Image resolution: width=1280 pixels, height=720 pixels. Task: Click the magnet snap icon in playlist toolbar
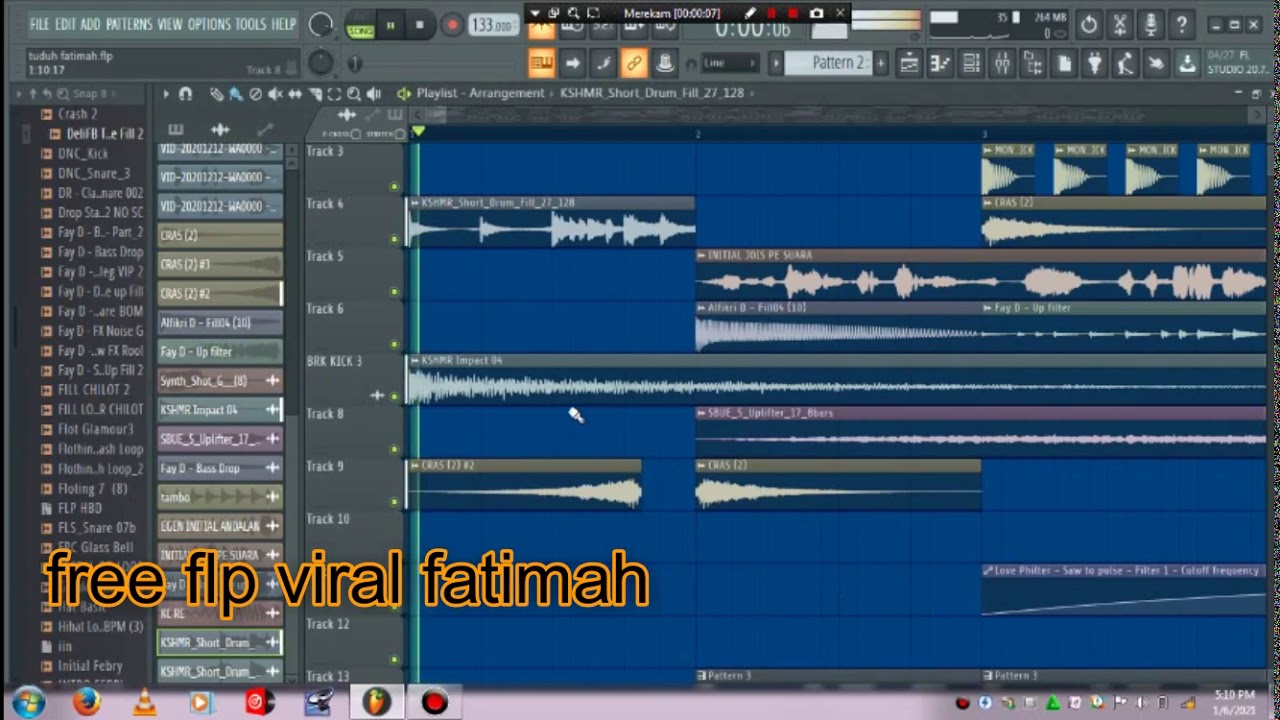click(185, 94)
